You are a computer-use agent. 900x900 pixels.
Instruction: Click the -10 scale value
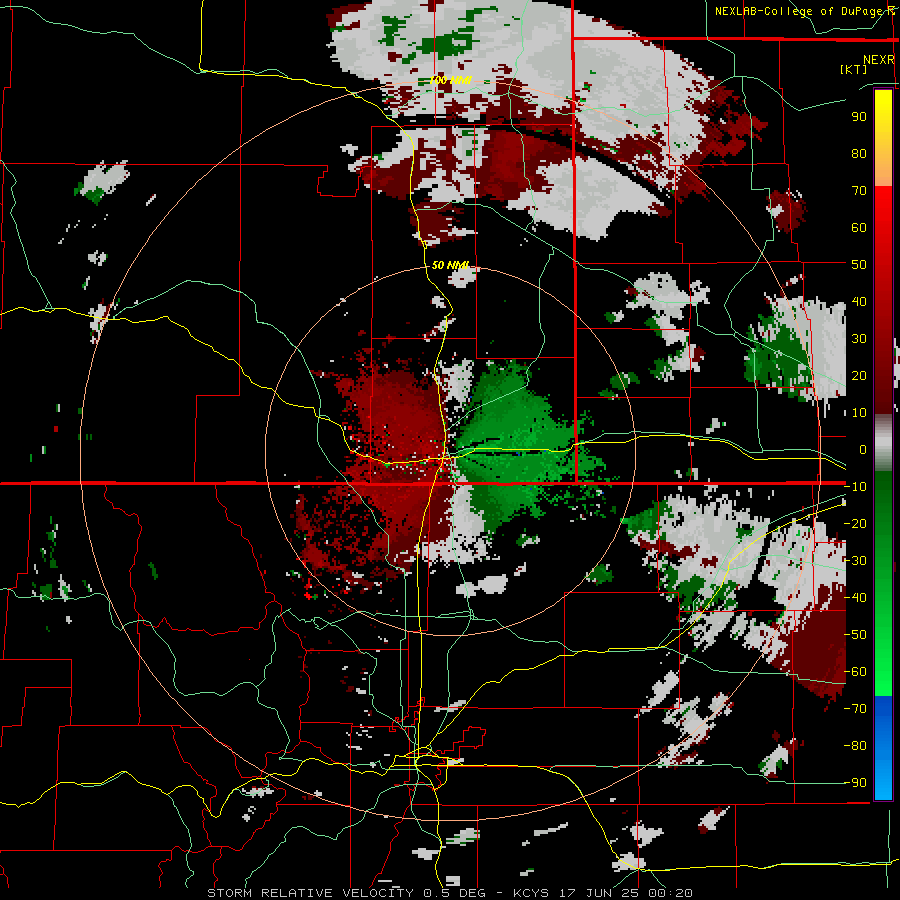pos(855,487)
